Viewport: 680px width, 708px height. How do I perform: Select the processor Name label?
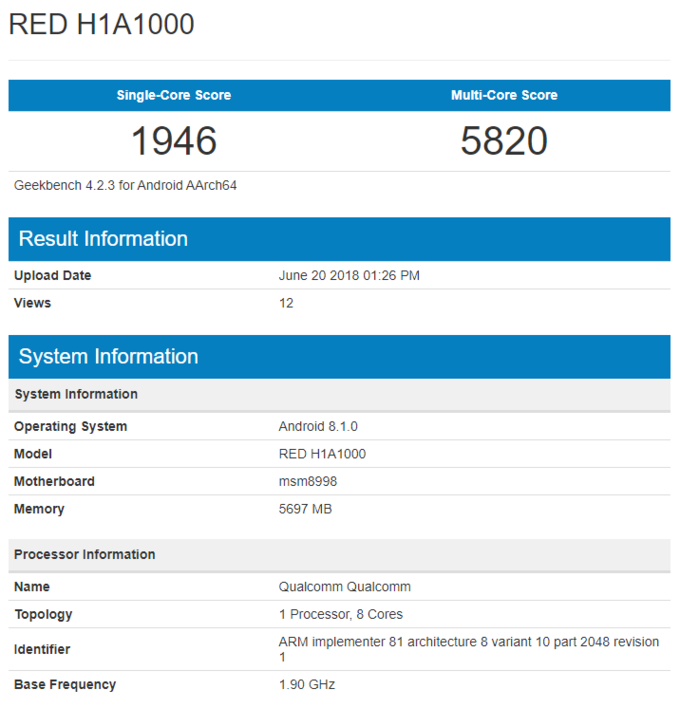coord(32,587)
